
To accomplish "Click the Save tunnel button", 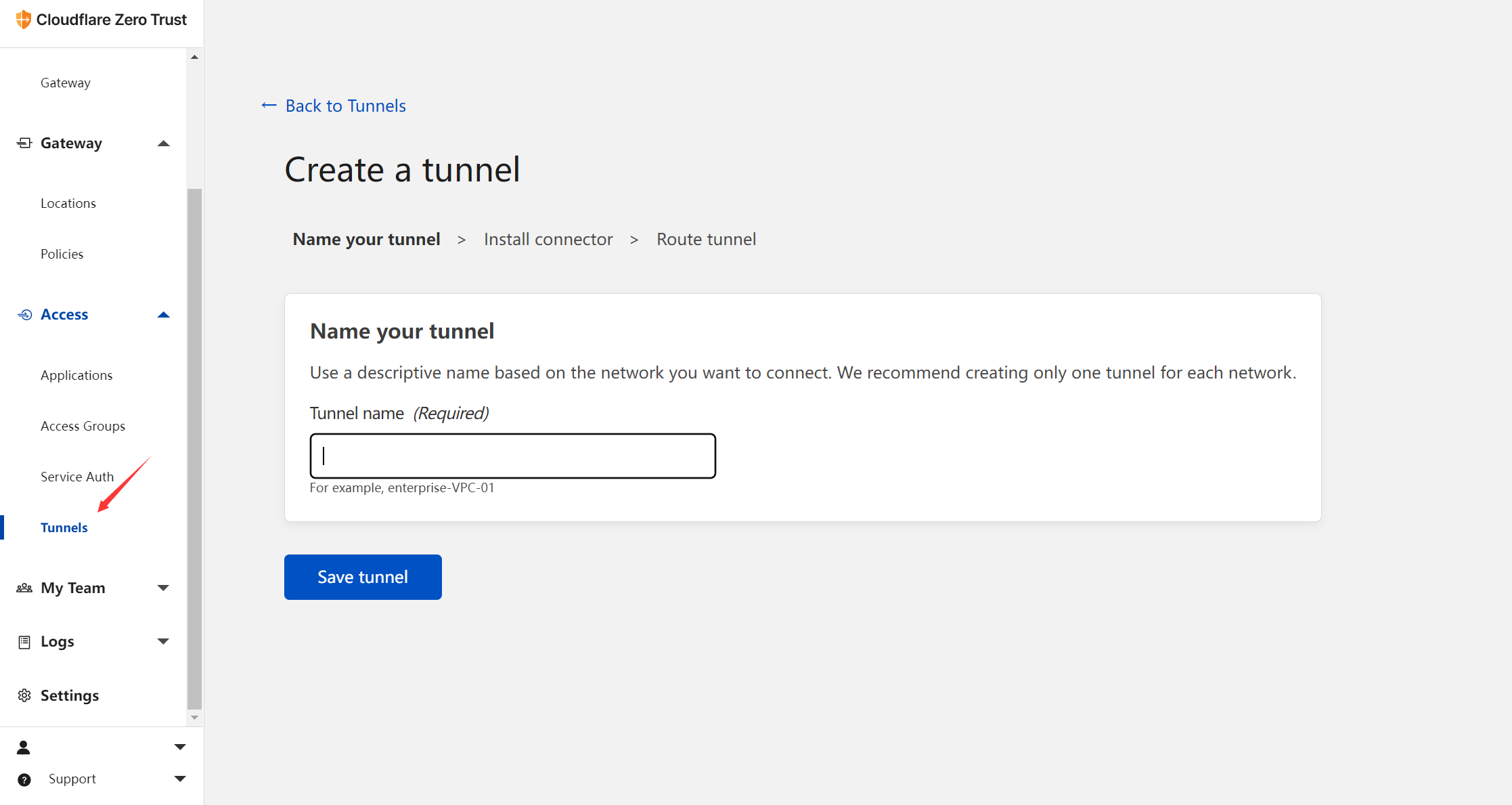I will pos(363,577).
